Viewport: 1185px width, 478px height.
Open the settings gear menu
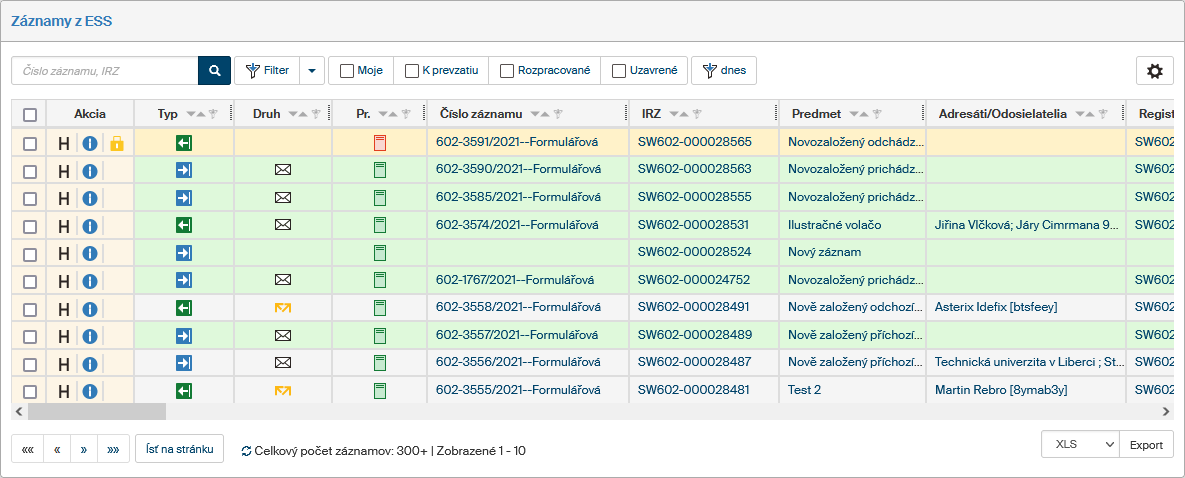click(1154, 71)
